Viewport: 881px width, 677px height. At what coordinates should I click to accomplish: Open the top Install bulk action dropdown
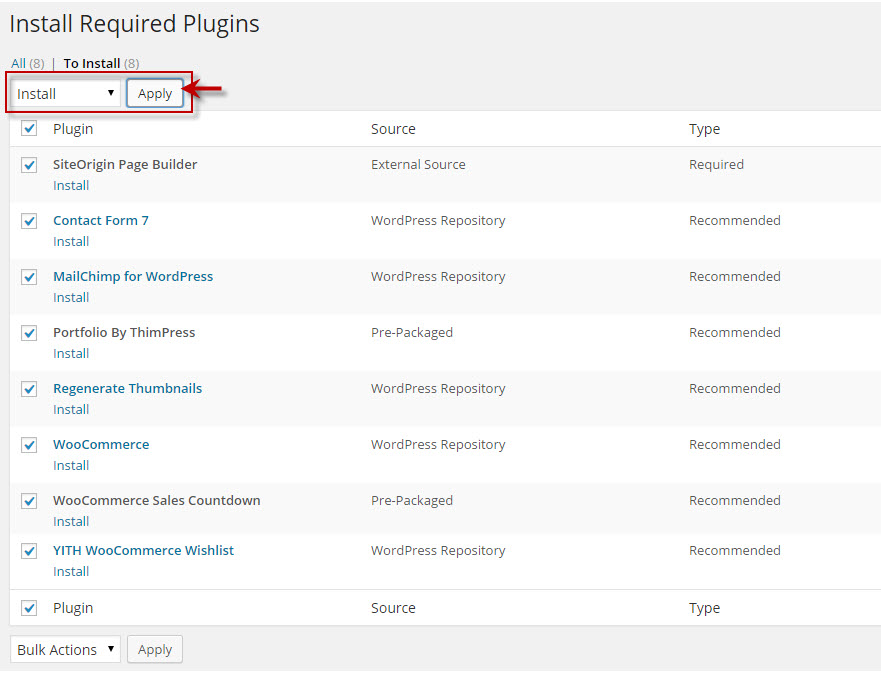click(66, 93)
